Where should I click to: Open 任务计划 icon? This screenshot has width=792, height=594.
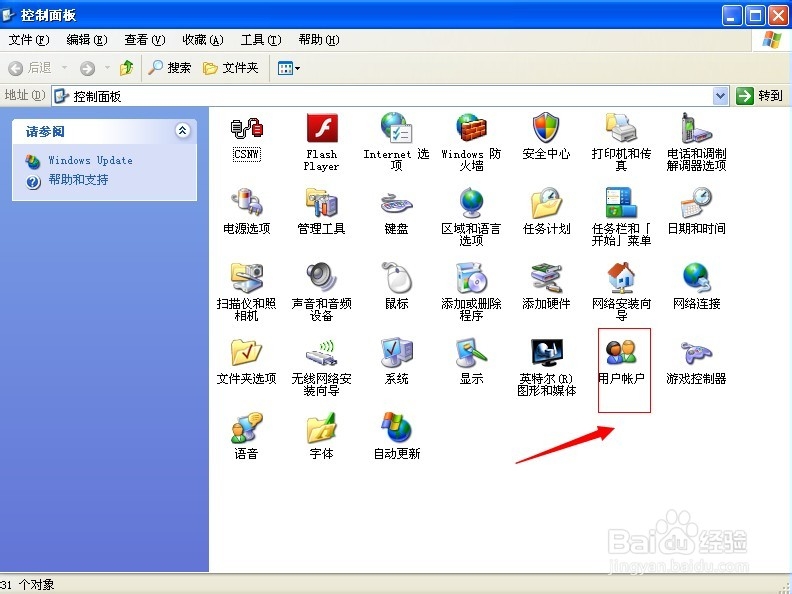(x=546, y=203)
